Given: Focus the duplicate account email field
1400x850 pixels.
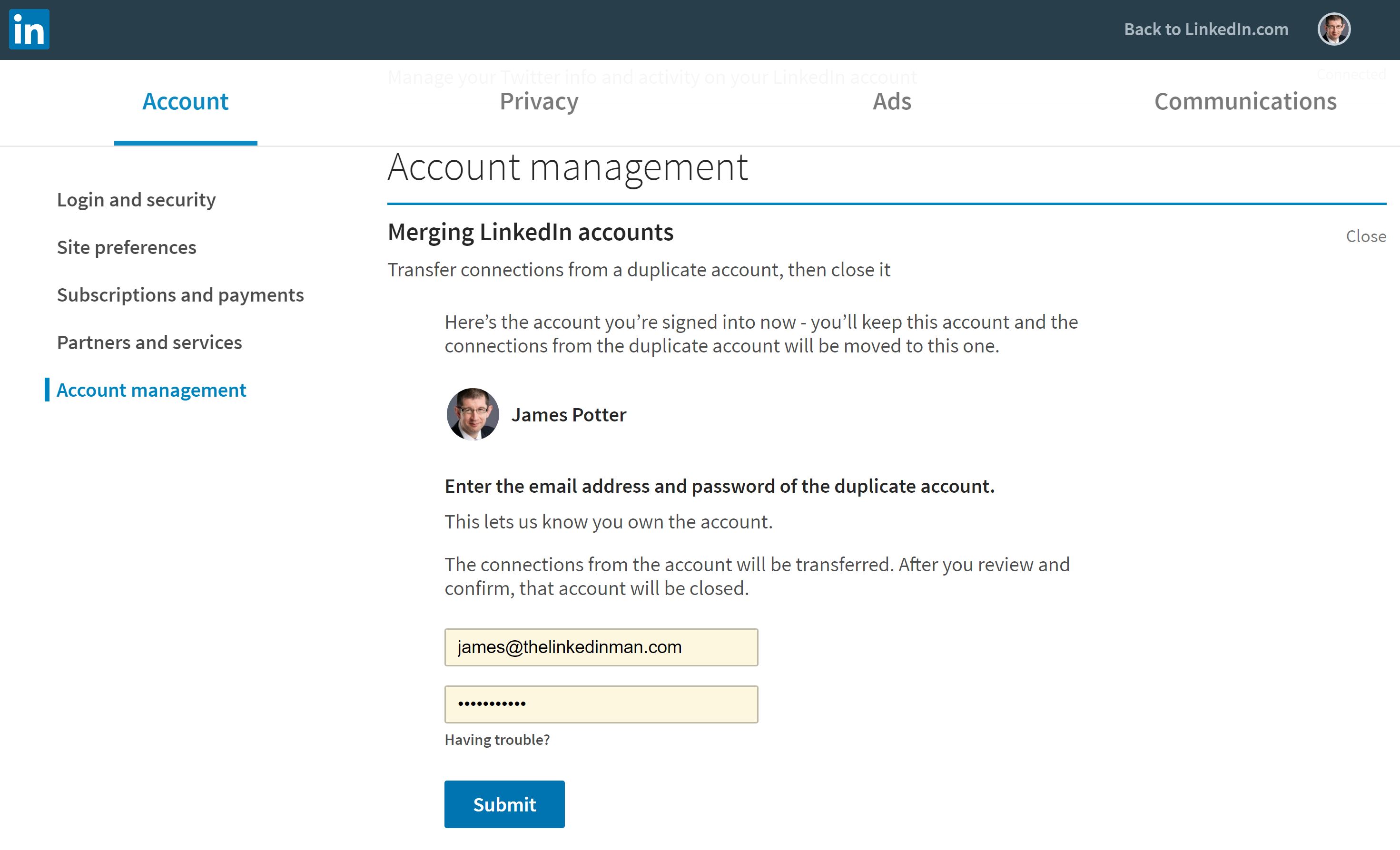Looking at the screenshot, I should (601, 647).
